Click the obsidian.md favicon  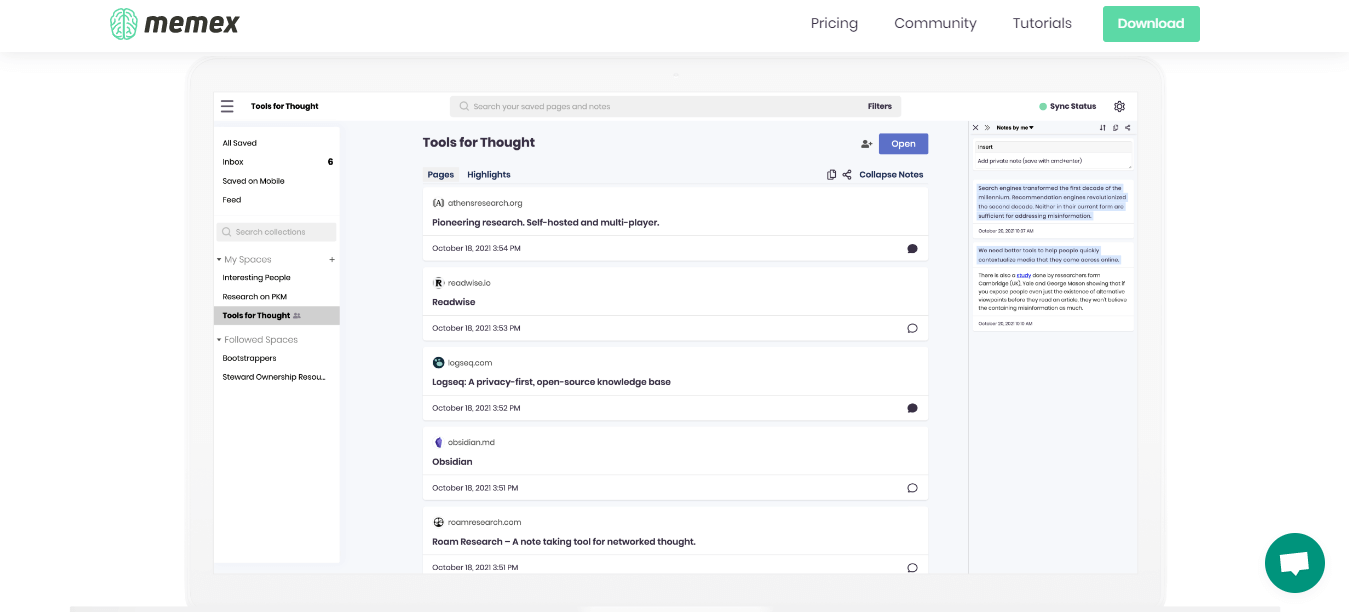(438, 442)
